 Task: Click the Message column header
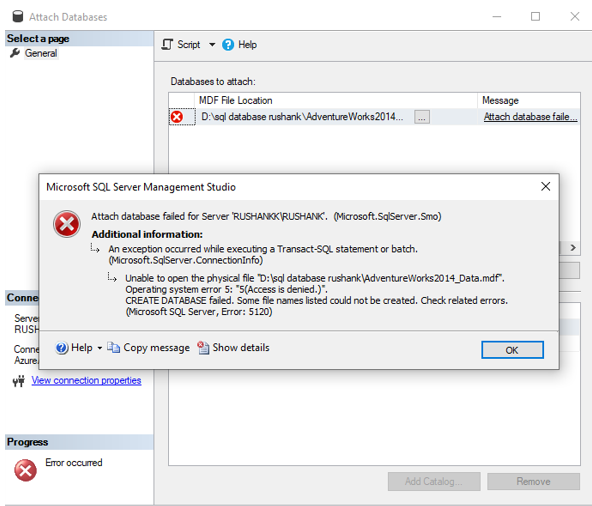tap(529, 100)
